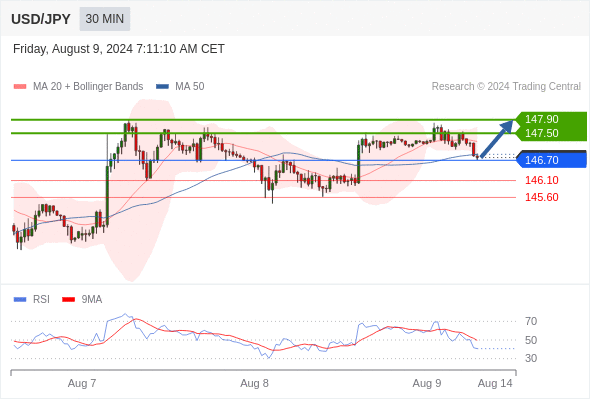Click the RSI scale value 50

pos(531,340)
